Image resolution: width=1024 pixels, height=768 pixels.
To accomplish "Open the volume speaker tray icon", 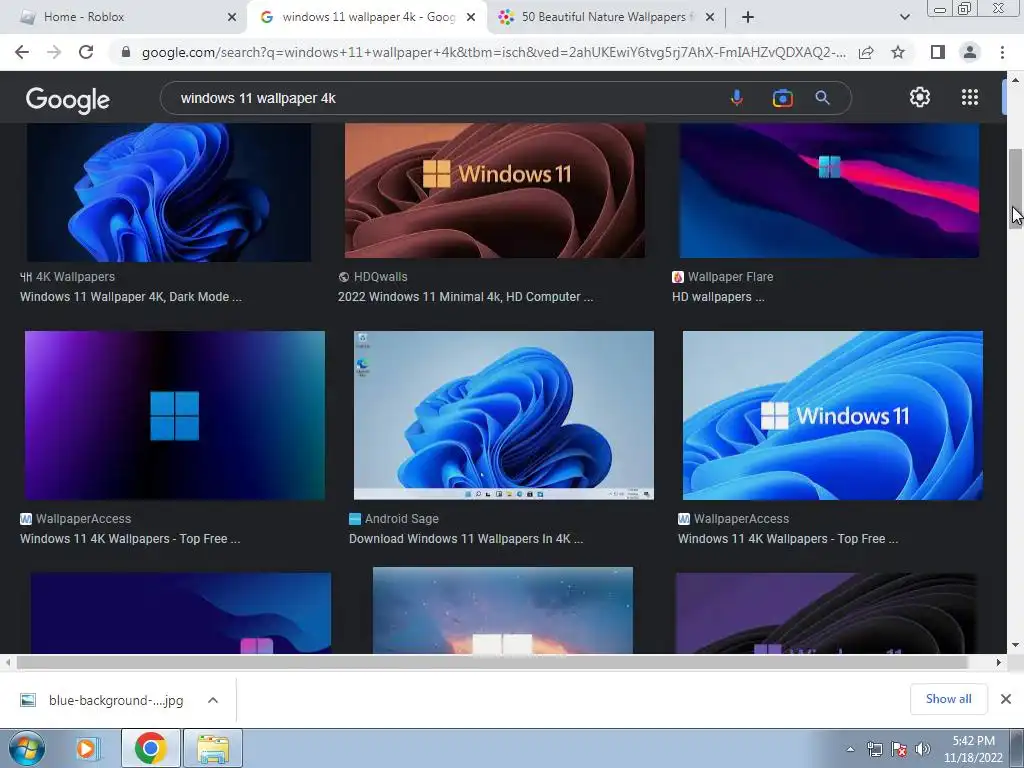I will coord(923,749).
